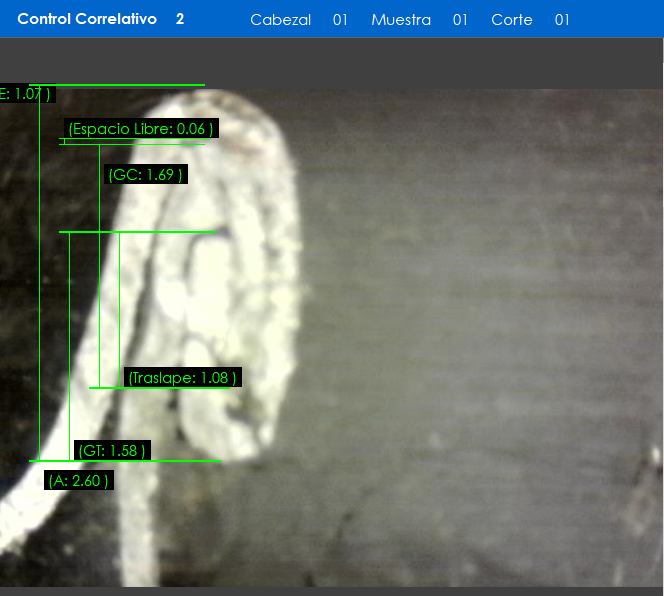This screenshot has width=664, height=596.
Task: Click the Control Correlativo value 2
Action: click(x=180, y=19)
